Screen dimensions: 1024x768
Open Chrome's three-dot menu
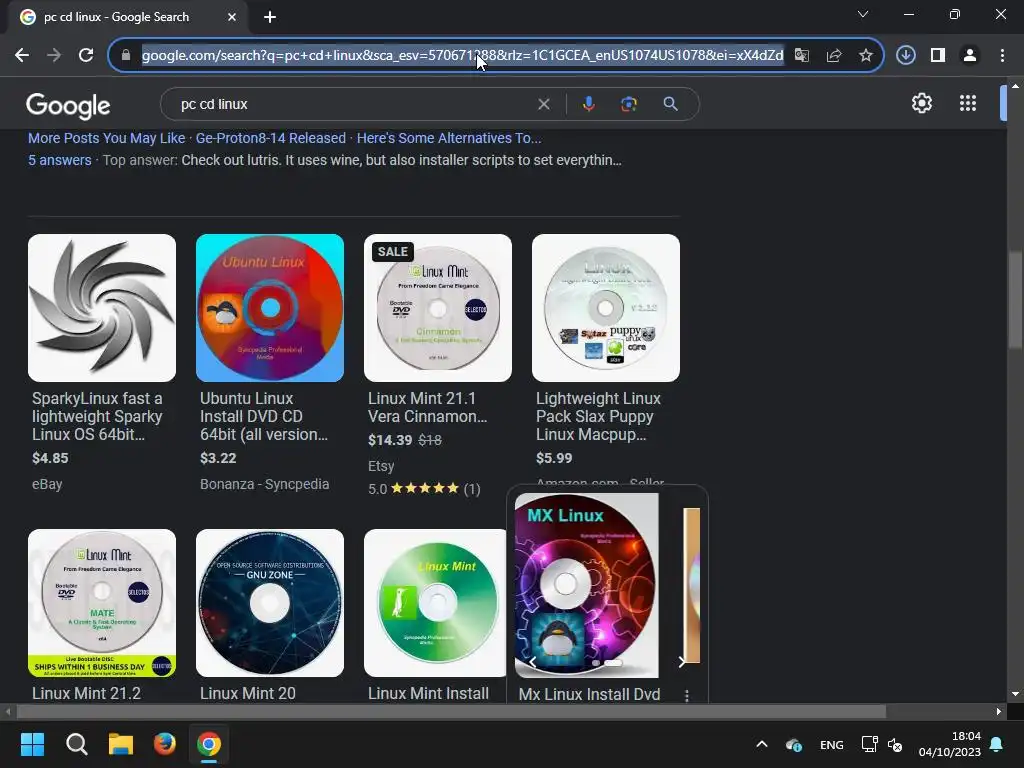coord(1002,56)
